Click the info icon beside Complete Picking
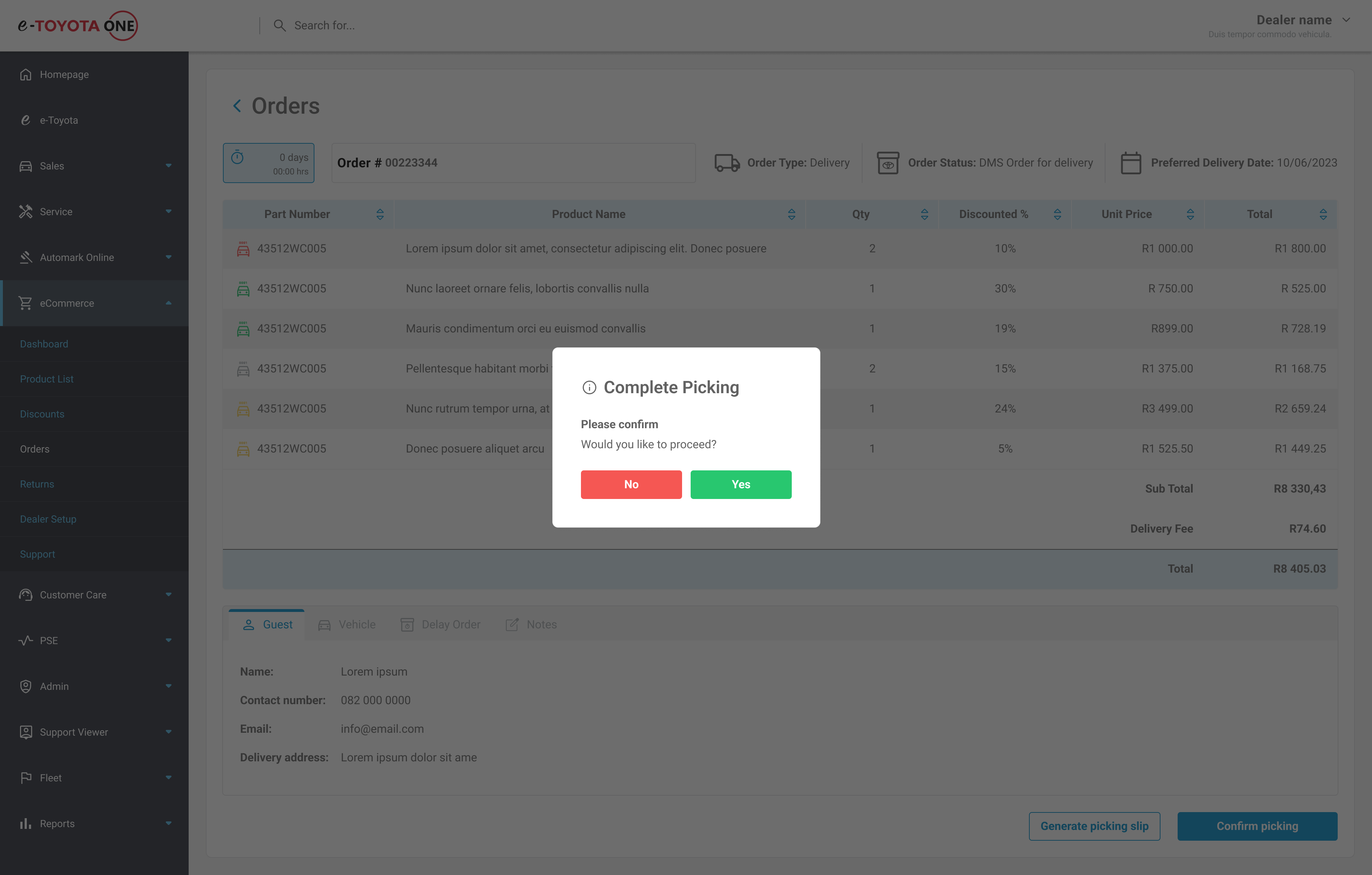The image size is (1372, 875). (x=589, y=387)
